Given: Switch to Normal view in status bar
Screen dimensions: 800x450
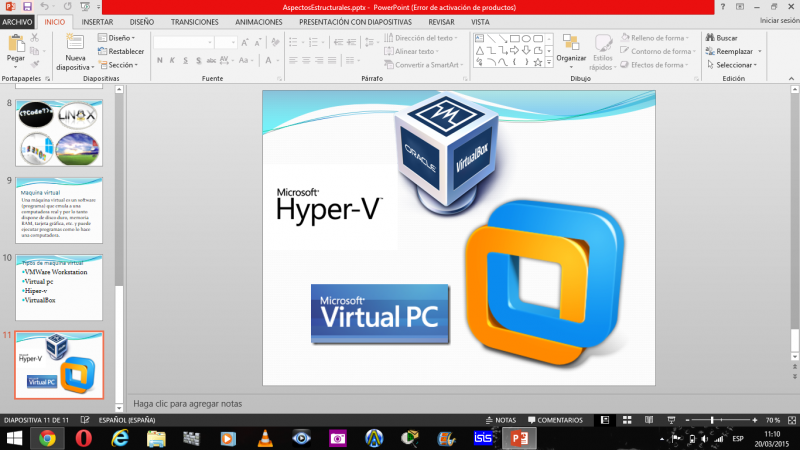Looking at the screenshot, I should [605, 420].
